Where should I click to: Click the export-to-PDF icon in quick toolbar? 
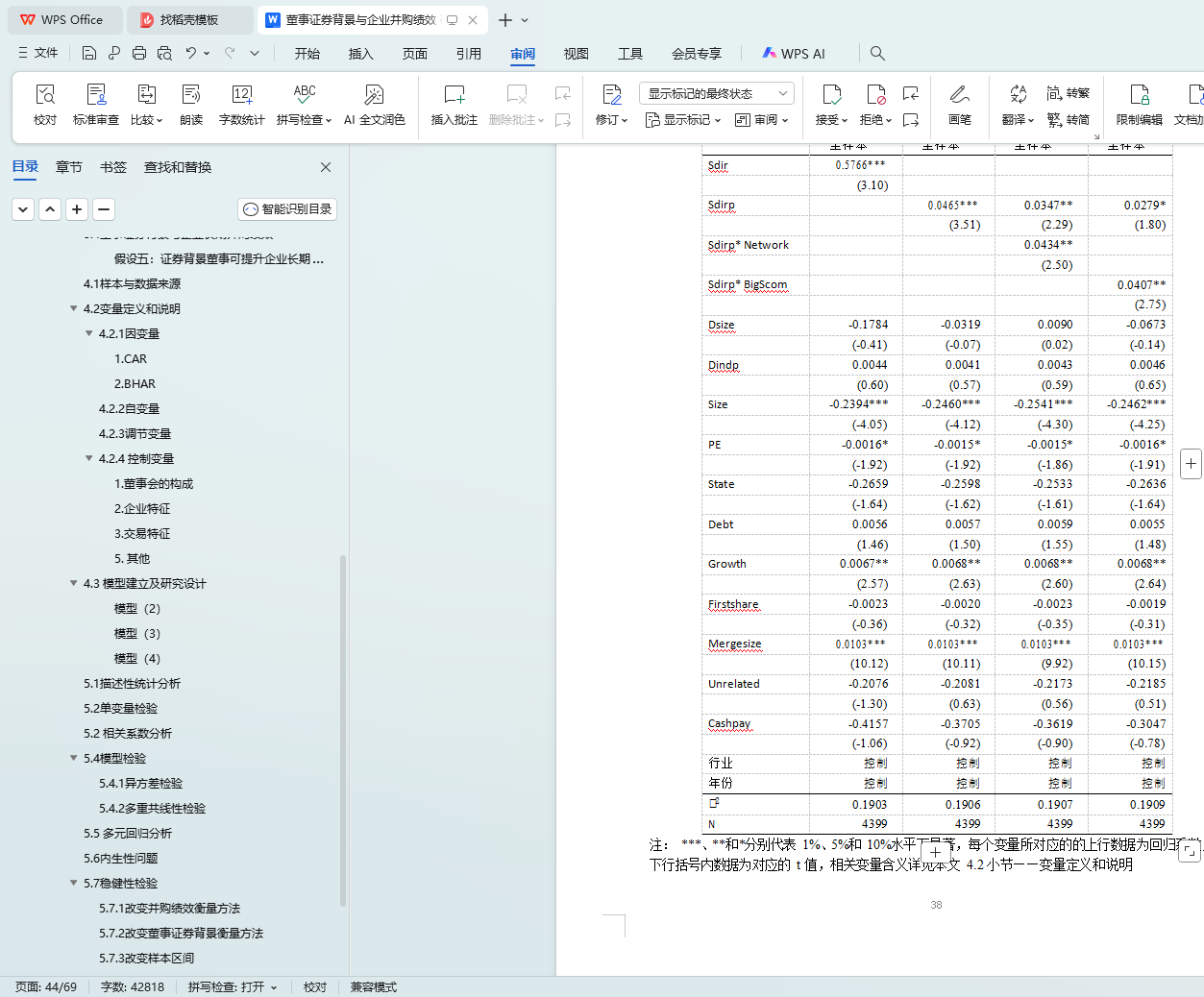[114, 53]
